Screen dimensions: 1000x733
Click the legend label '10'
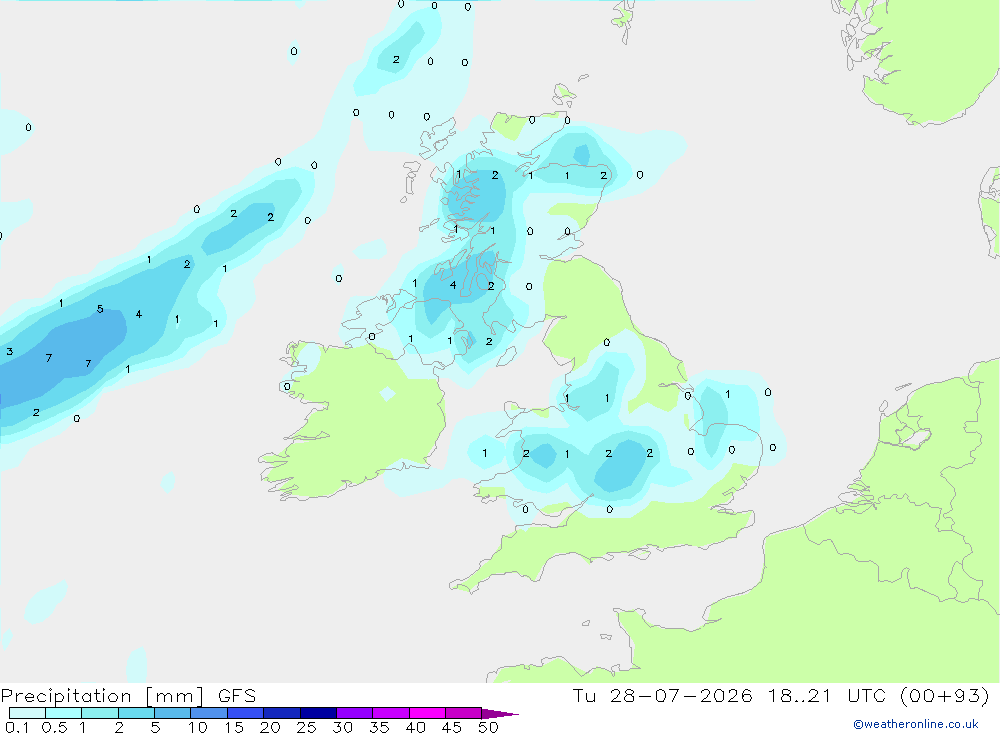pyautogui.click(x=198, y=727)
